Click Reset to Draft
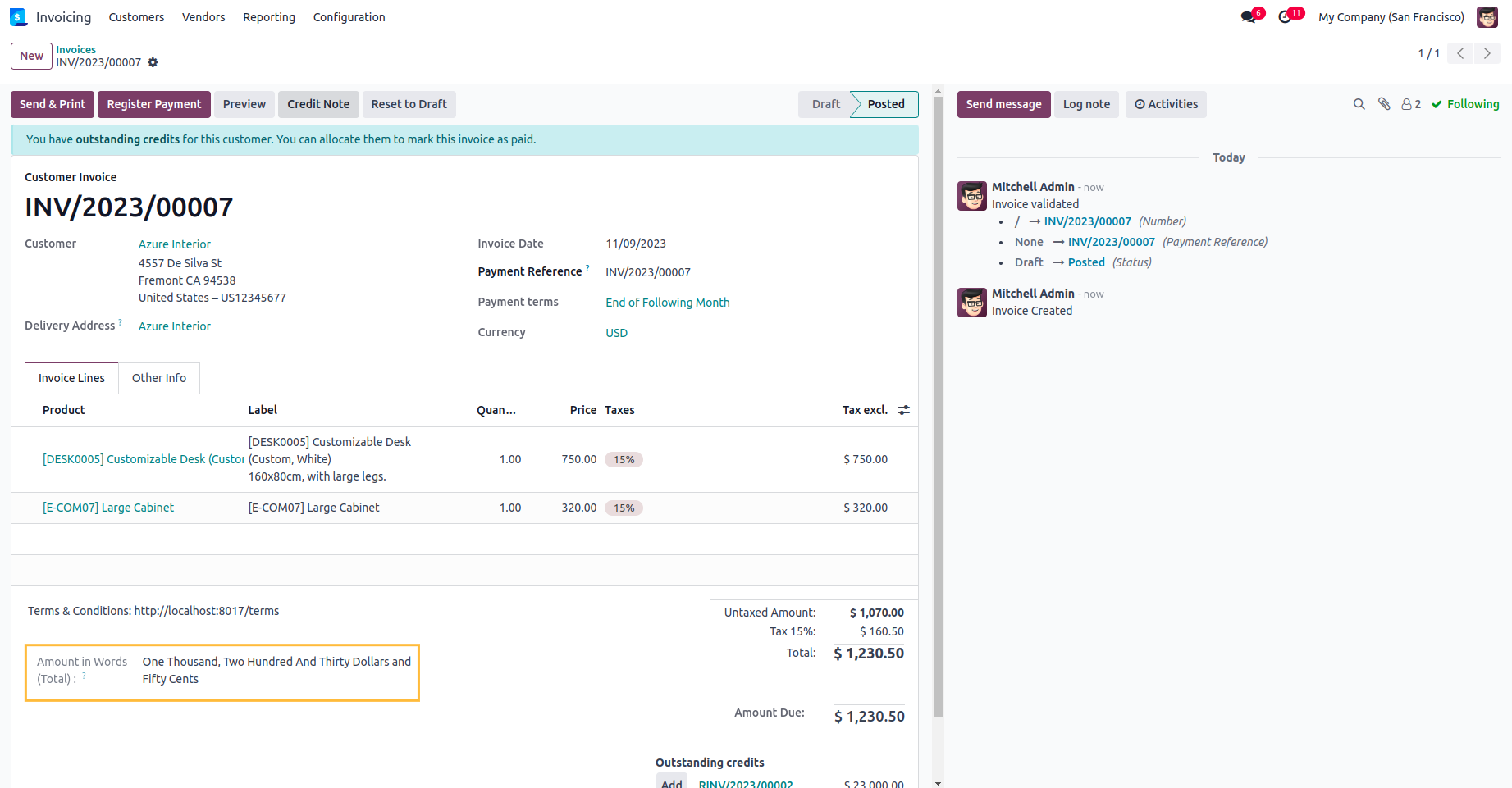1512x788 pixels. [409, 104]
